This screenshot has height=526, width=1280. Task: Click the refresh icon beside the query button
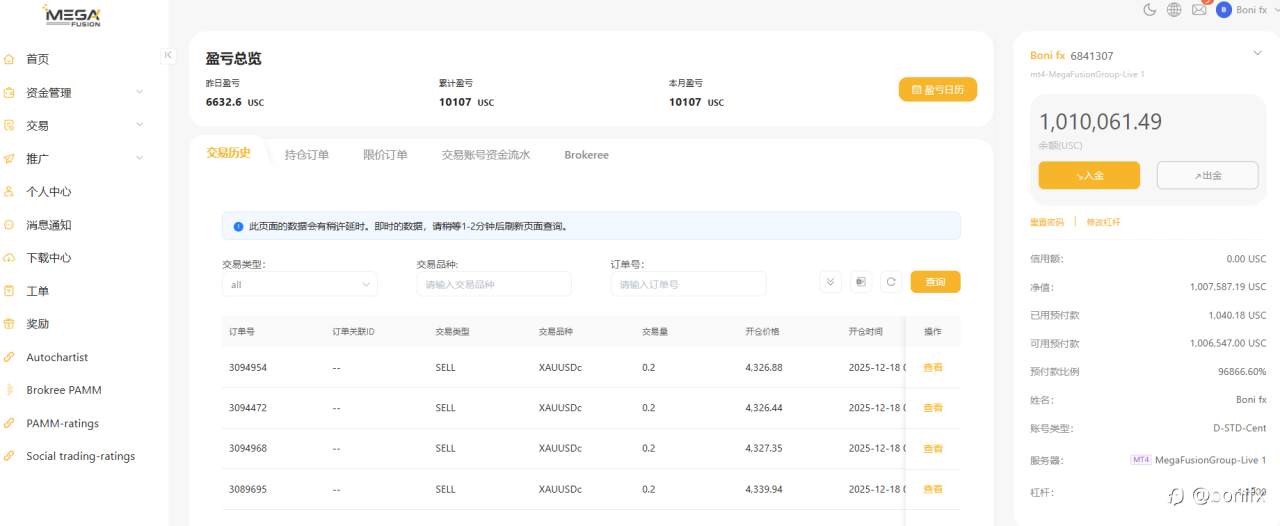coord(890,283)
